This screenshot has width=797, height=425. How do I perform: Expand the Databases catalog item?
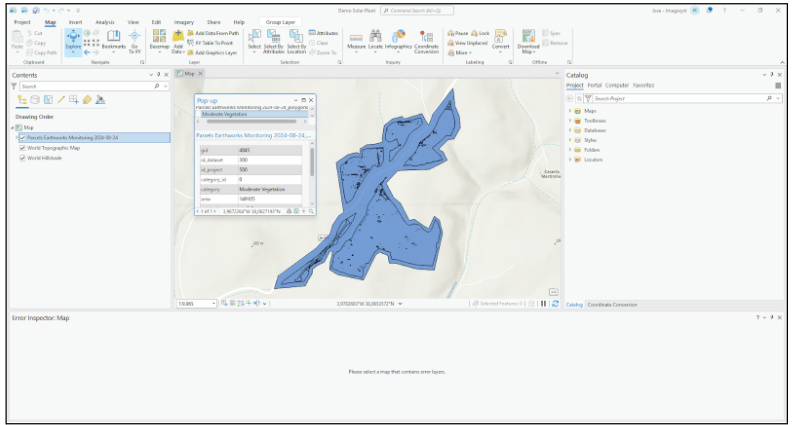pyautogui.click(x=570, y=131)
